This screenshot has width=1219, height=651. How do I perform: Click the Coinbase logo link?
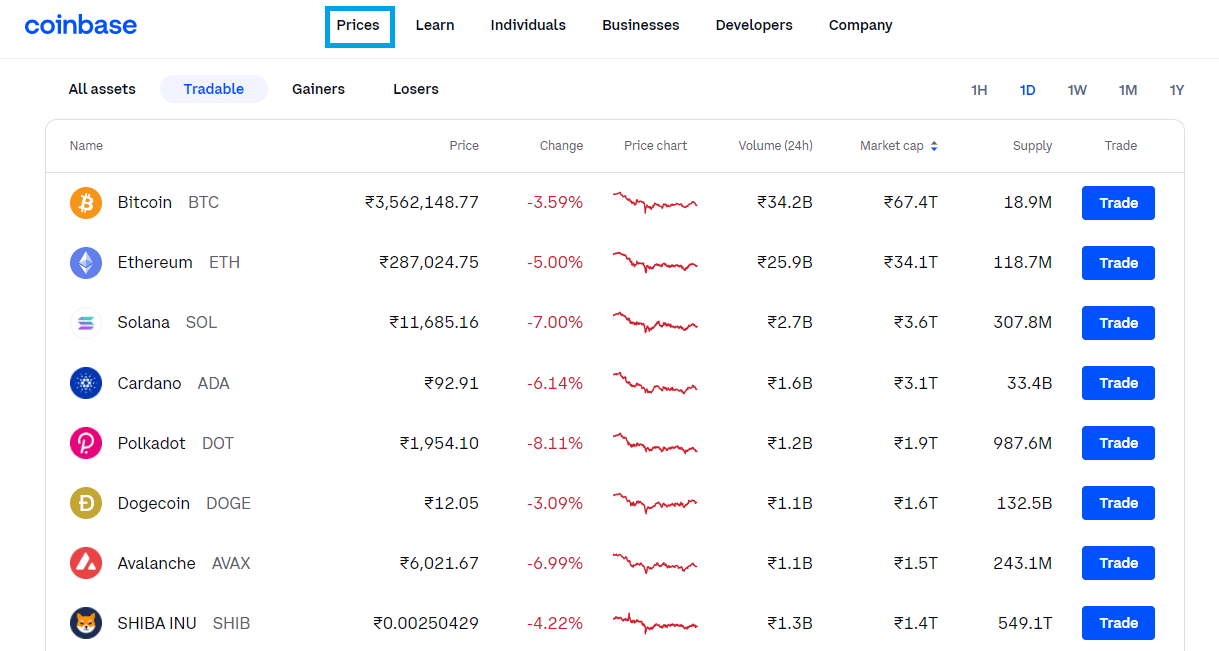pos(81,25)
